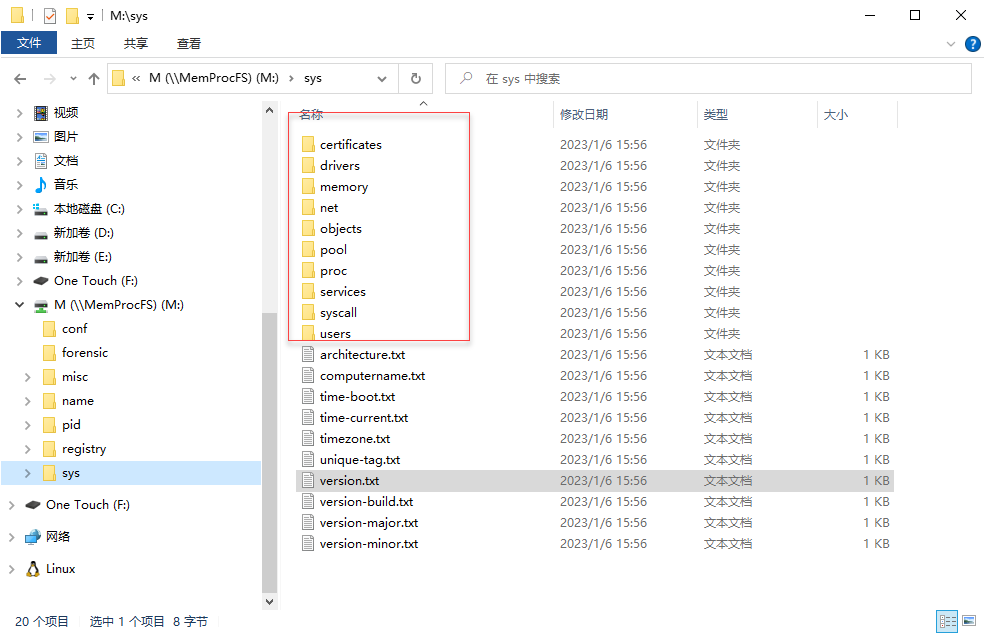This screenshot has height=634, width=985.
Task: Select the version-minor.txt file name
Action: point(369,544)
